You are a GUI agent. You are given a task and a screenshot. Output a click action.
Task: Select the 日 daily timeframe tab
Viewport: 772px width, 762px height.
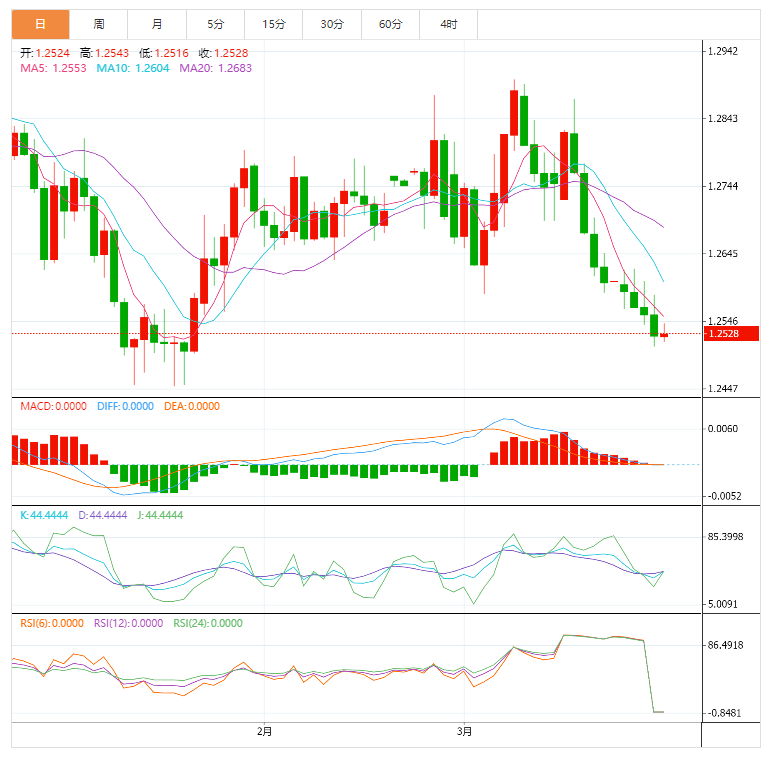click(40, 24)
